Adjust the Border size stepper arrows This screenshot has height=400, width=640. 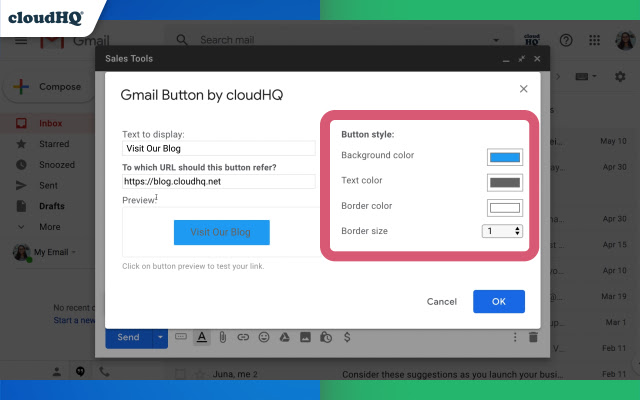click(x=517, y=231)
